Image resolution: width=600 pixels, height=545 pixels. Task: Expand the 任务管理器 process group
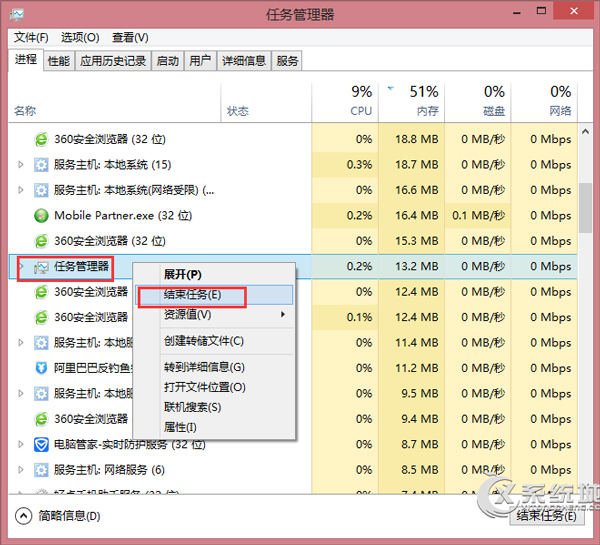pos(21,266)
